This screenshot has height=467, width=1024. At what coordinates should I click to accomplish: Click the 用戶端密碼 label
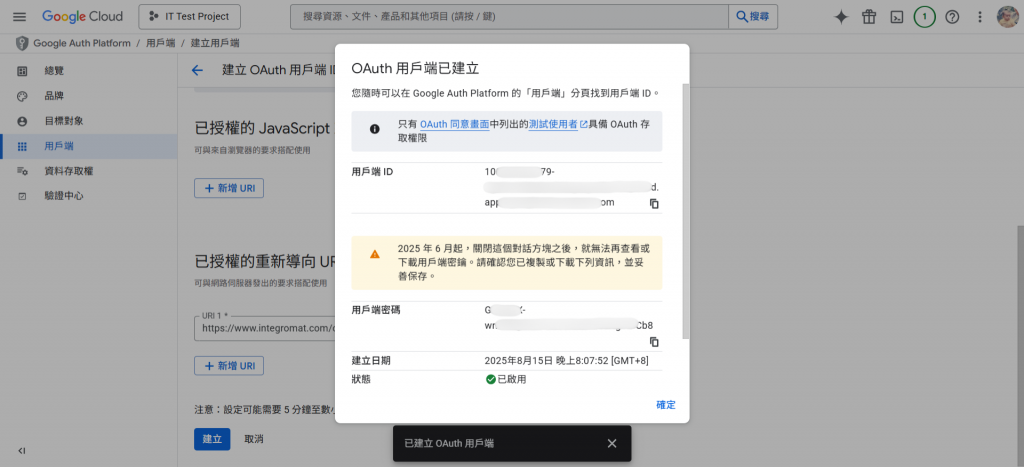(376, 310)
